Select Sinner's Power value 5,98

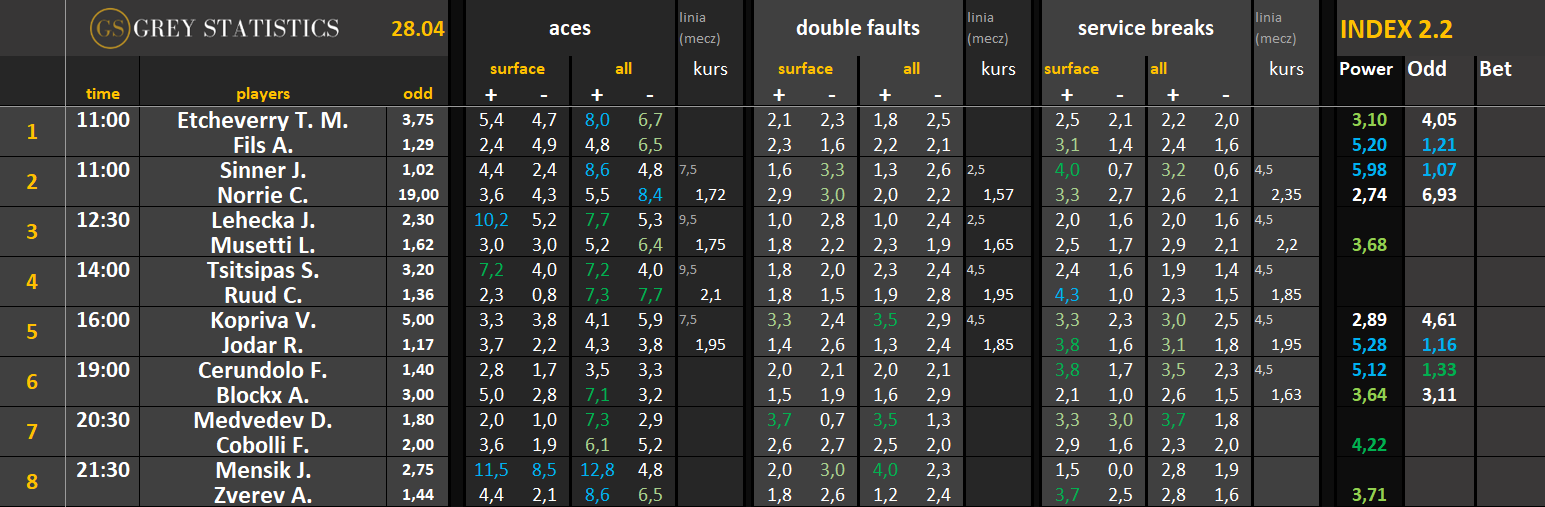1369,170
